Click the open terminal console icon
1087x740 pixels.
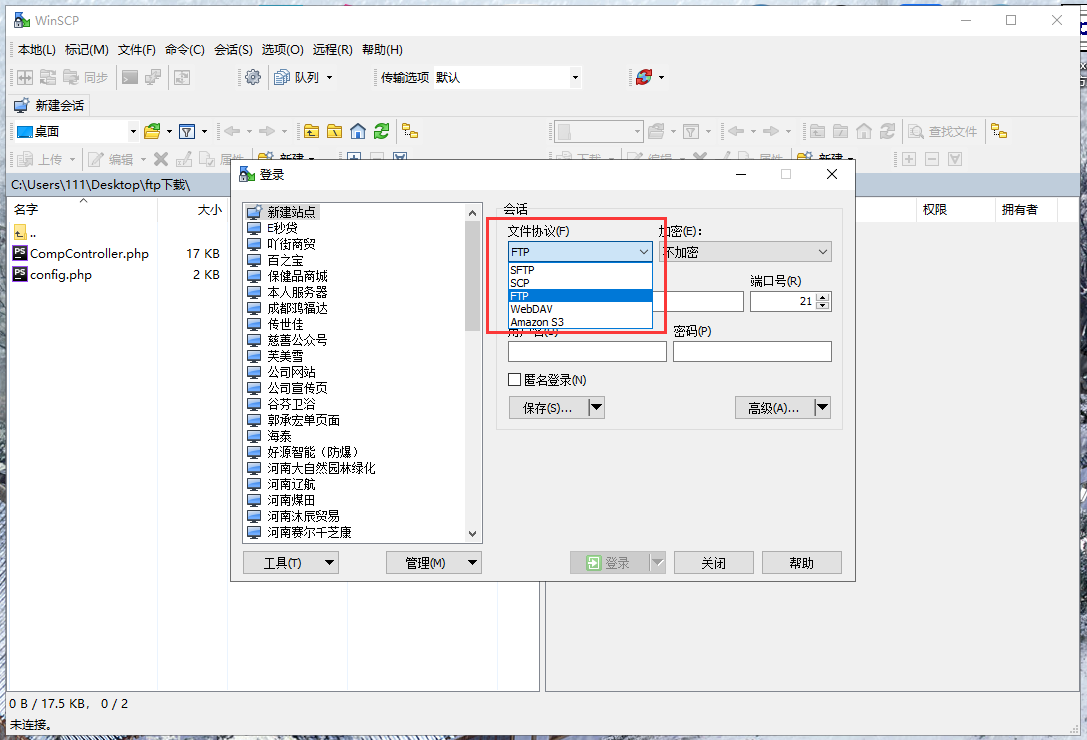click(x=130, y=77)
